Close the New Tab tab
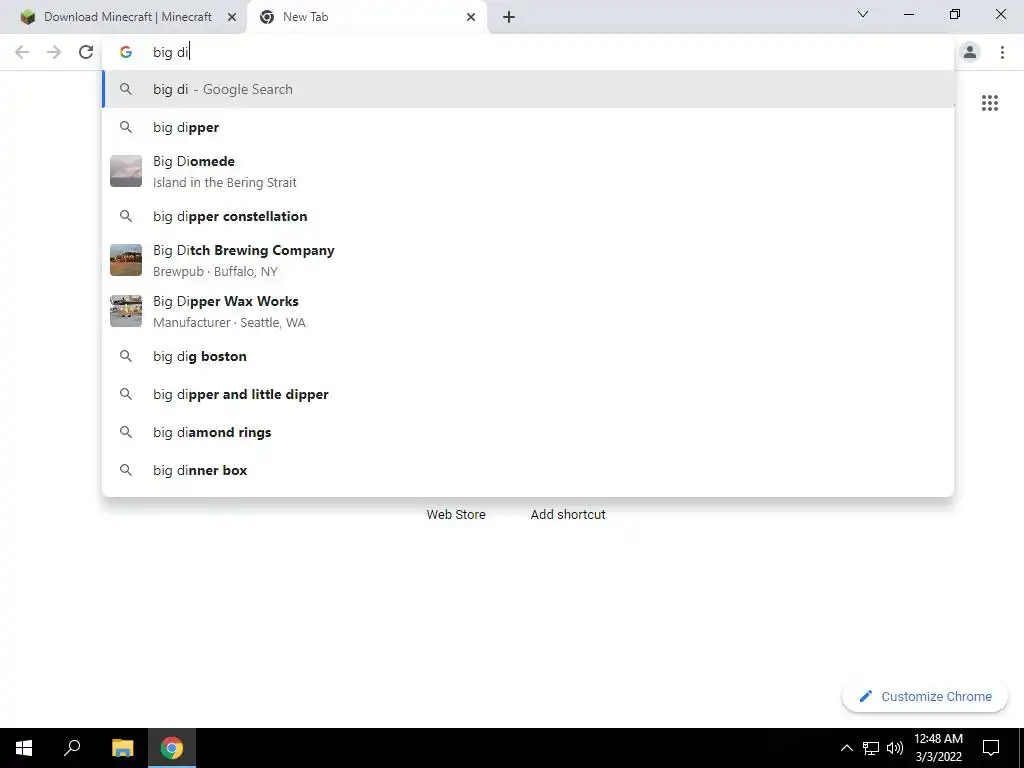Screen dimensions: 1024x768 [471, 17]
